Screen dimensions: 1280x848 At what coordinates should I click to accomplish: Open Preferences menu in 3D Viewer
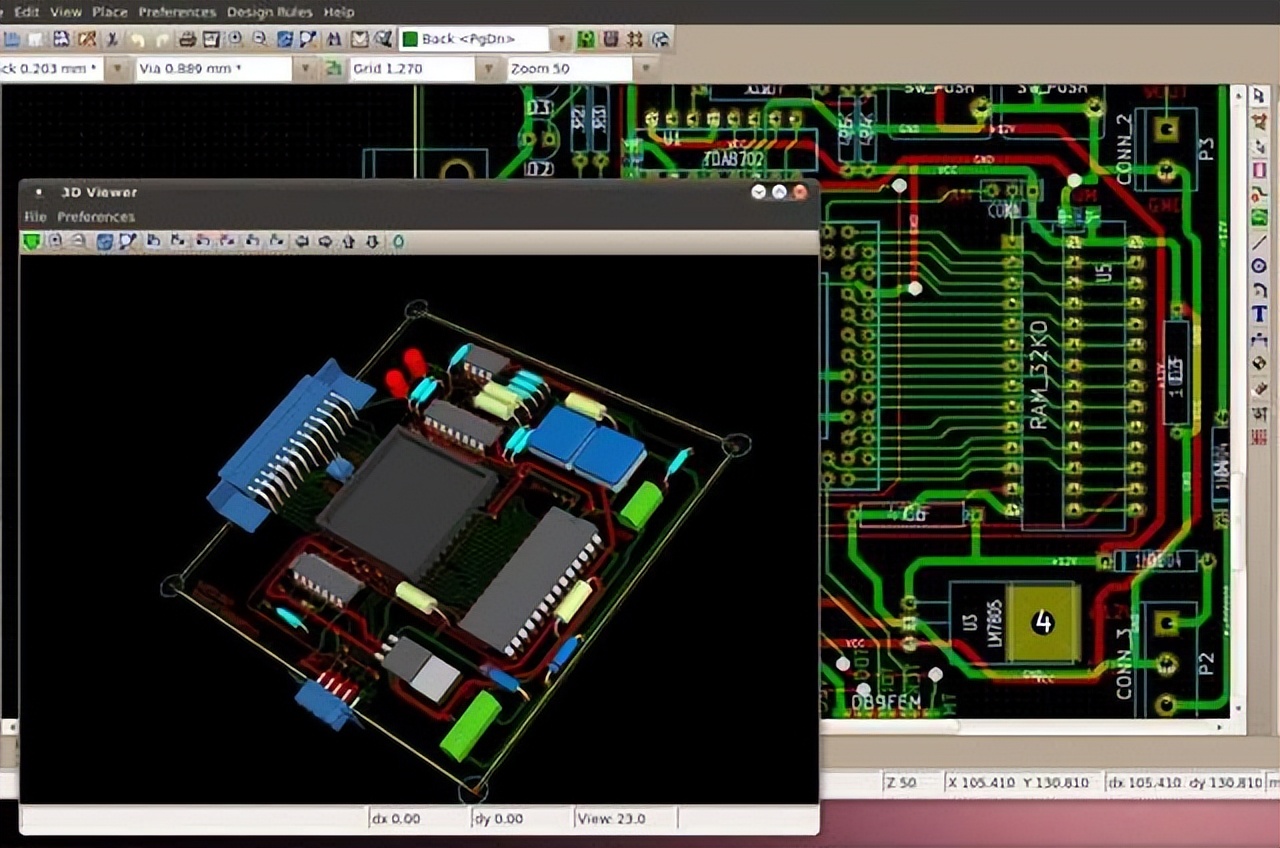click(96, 217)
